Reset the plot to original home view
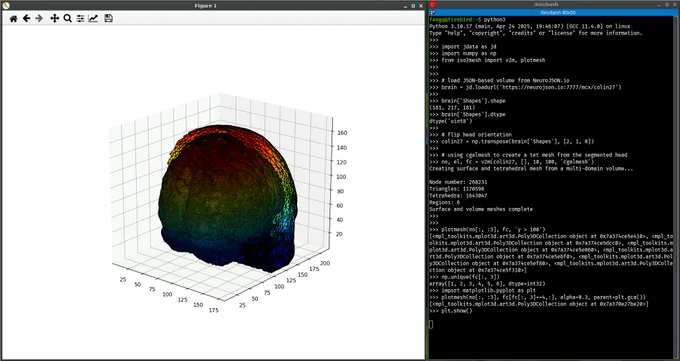The width and height of the screenshot is (680, 361). (x=13, y=18)
